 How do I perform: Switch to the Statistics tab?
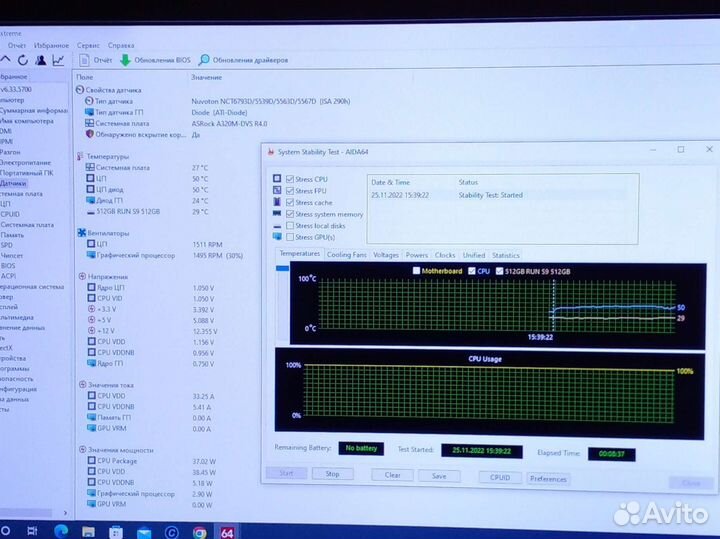coord(506,255)
